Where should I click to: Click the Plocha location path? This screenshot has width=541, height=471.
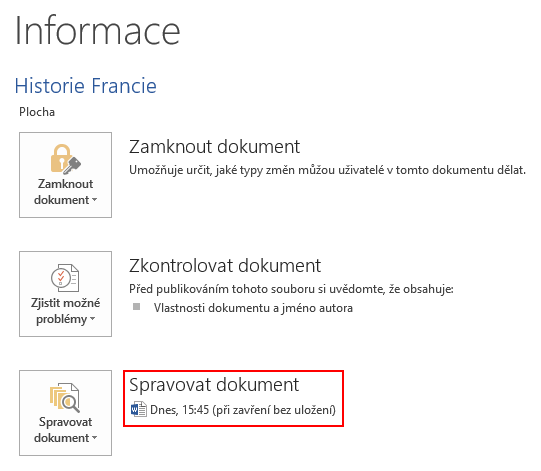37,112
